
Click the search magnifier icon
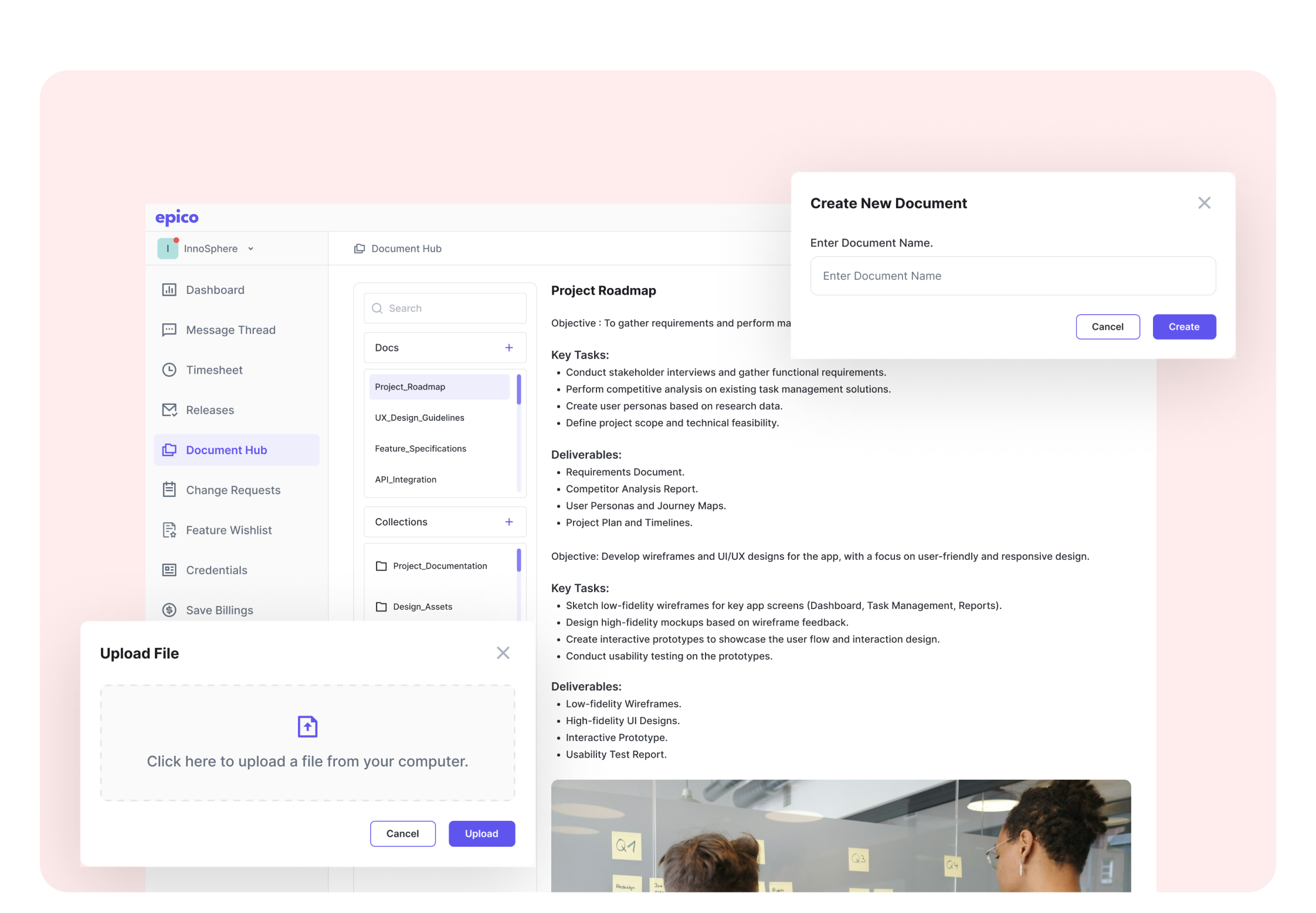click(377, 309)
